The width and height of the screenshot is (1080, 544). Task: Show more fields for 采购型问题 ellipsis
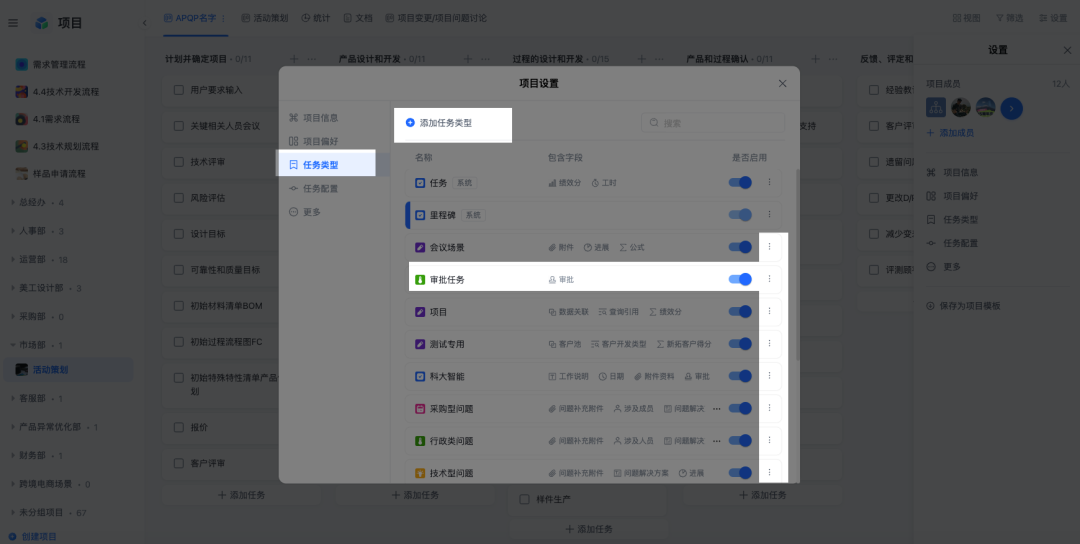pos(716,408)
